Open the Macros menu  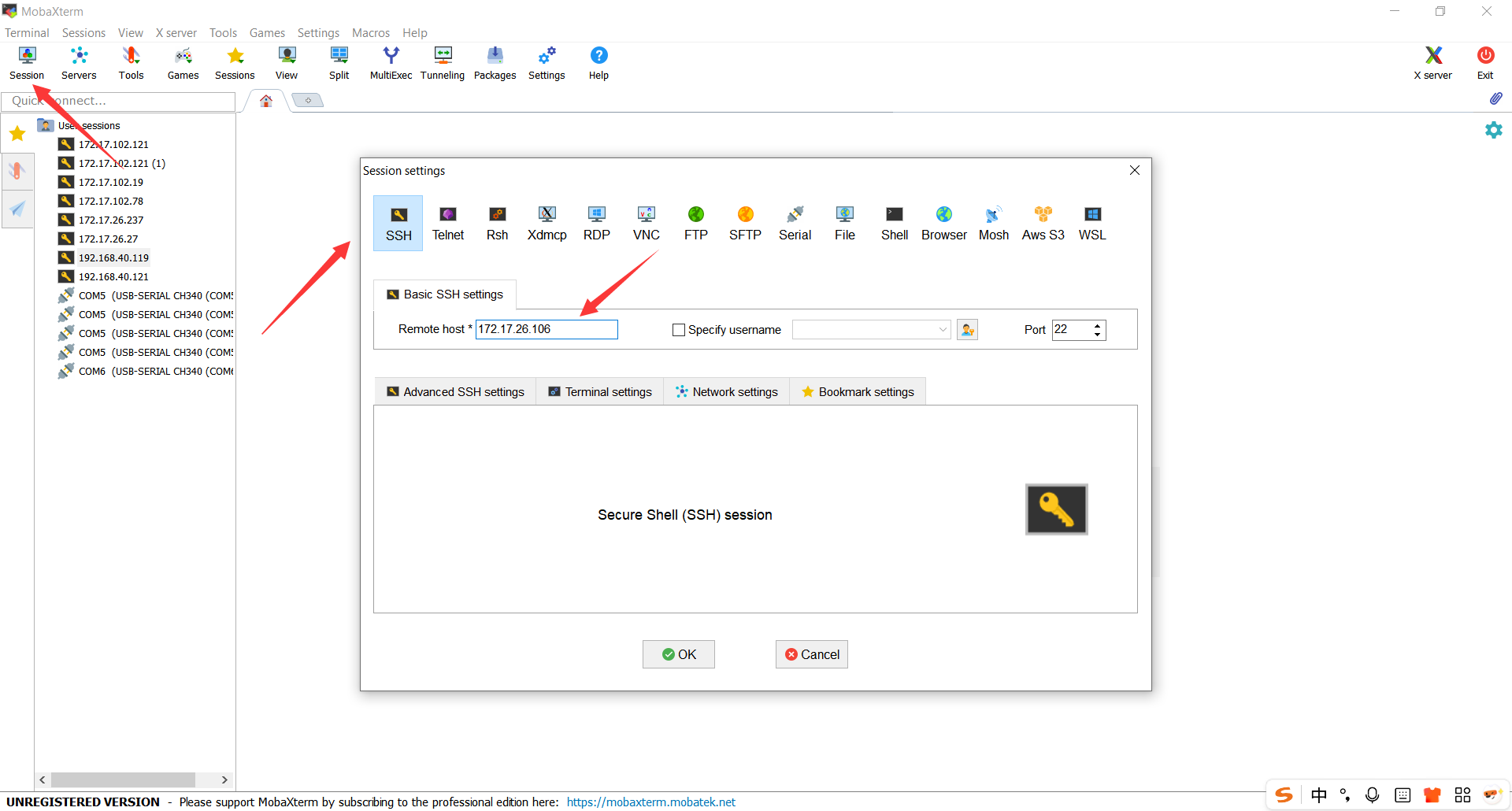pyautogui.click(x=371, y=33)
